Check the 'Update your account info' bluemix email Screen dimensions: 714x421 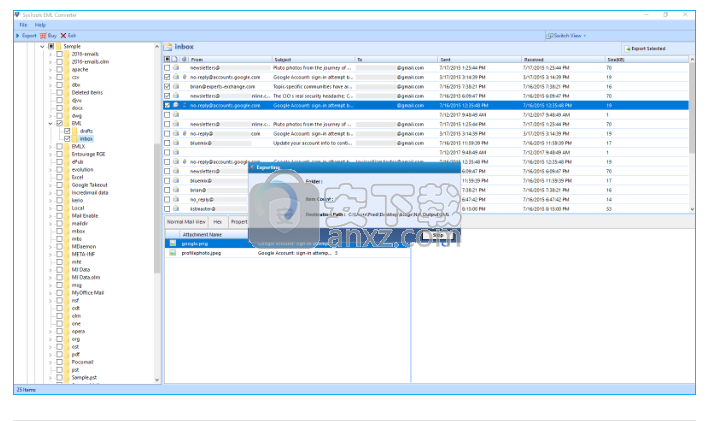pos(167,143)
